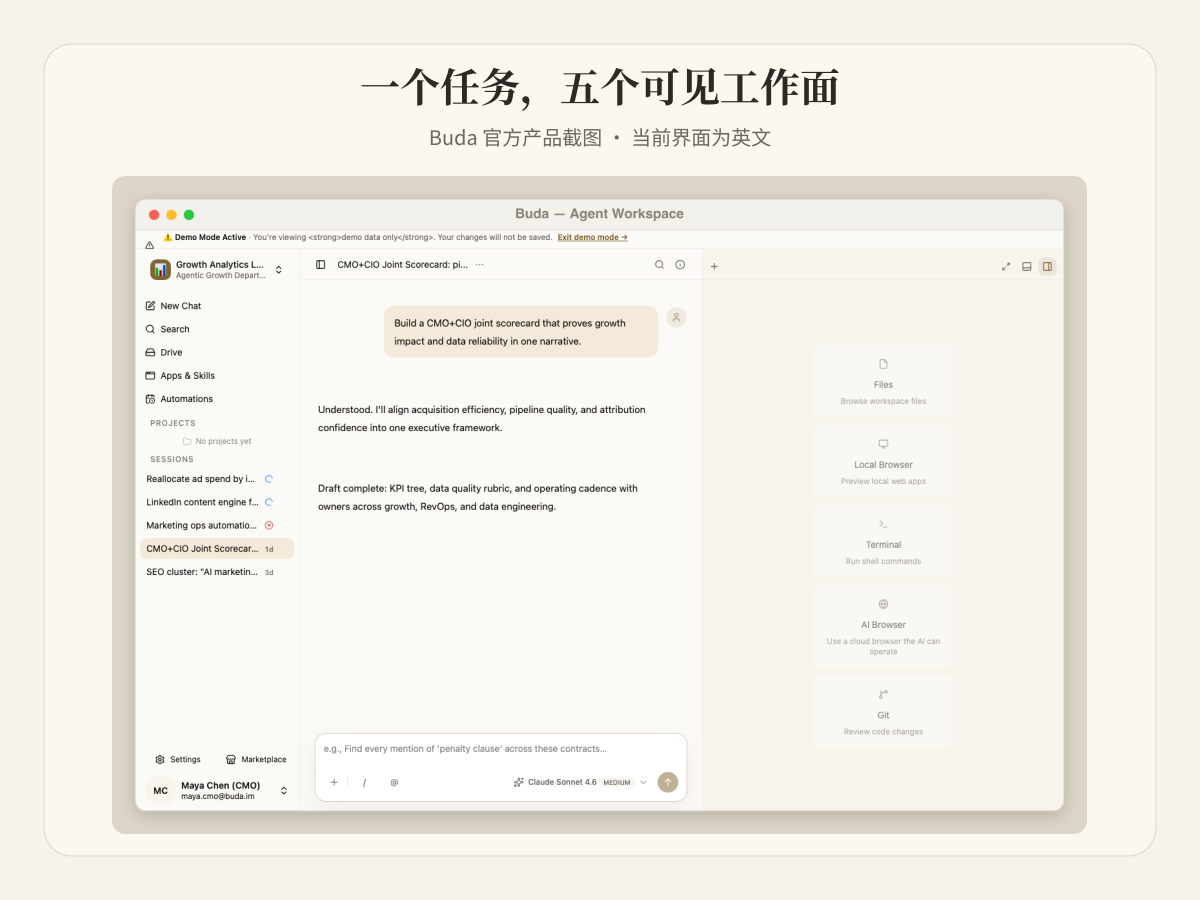Toggle the right side panel layout

click(x=1047, y=266)
